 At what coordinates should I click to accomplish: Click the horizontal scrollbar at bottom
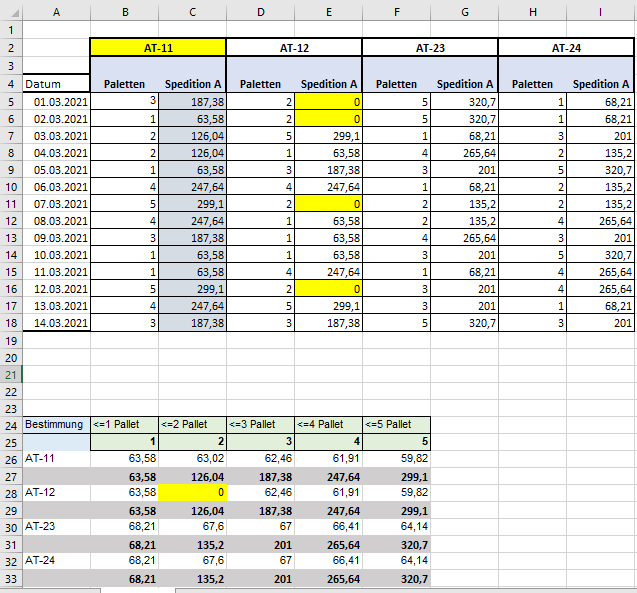[x=406, y=590]
